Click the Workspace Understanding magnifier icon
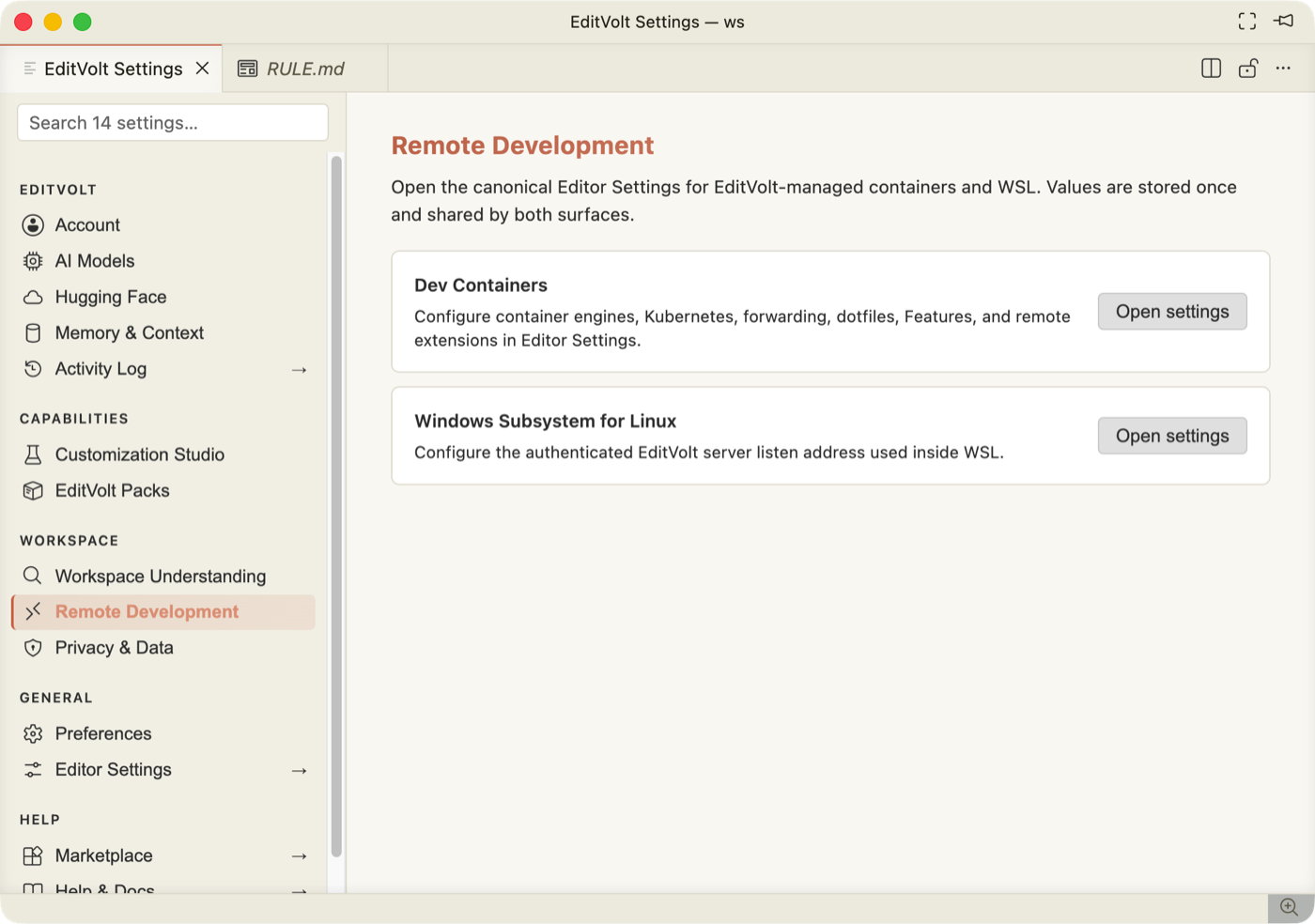The image size is (1315, 924). pyautogui.click(x=32, y=576)
